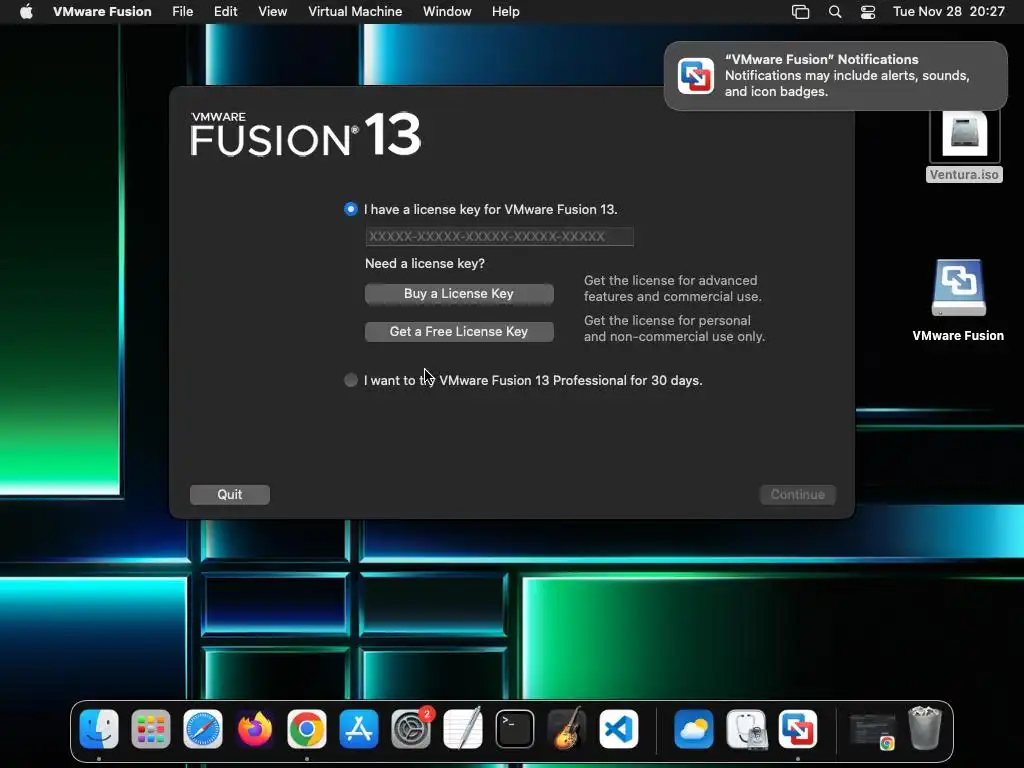Screen dimensions: 1024x768
Task: Open the Window menu
Action: point(447,12)
